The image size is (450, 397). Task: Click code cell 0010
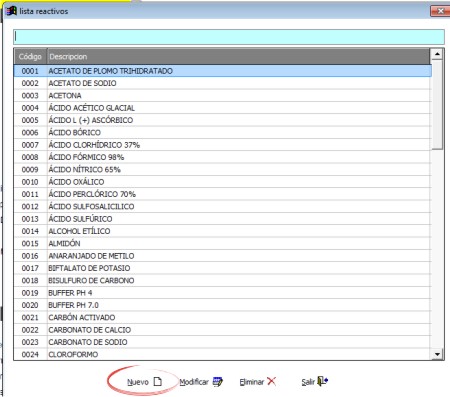tap(30, 182)
